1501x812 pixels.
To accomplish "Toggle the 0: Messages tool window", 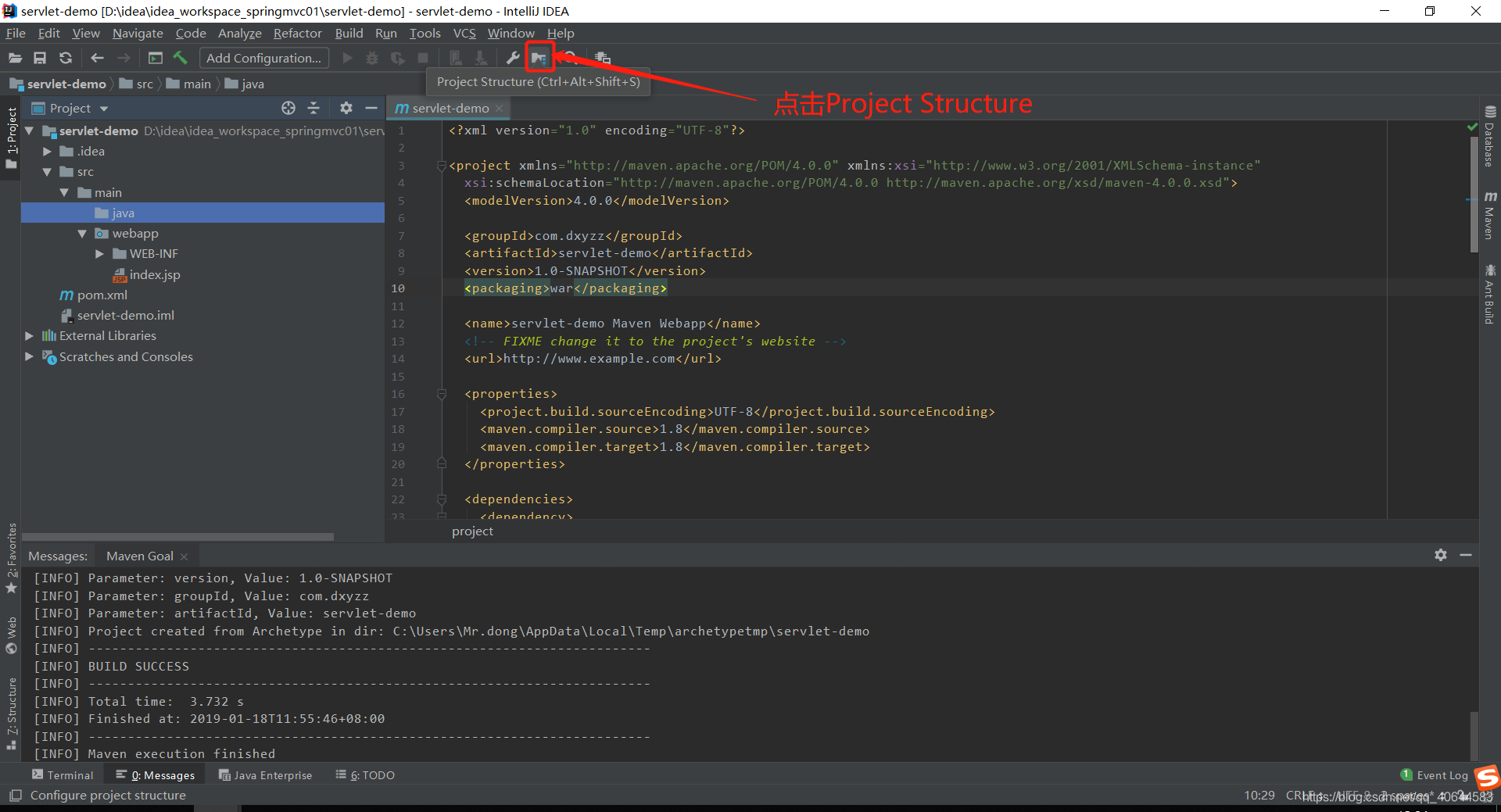I will coord(156,775).
